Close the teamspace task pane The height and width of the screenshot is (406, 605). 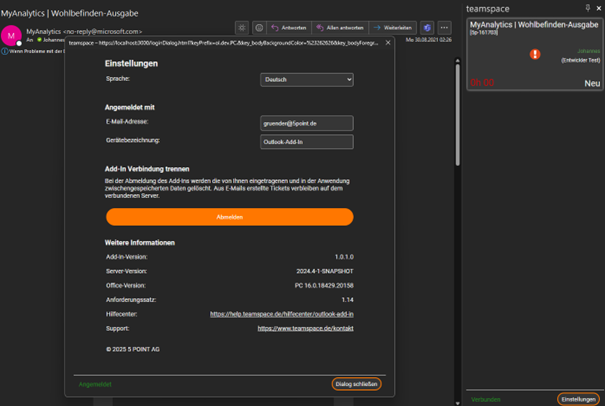(x=598, y=8)
